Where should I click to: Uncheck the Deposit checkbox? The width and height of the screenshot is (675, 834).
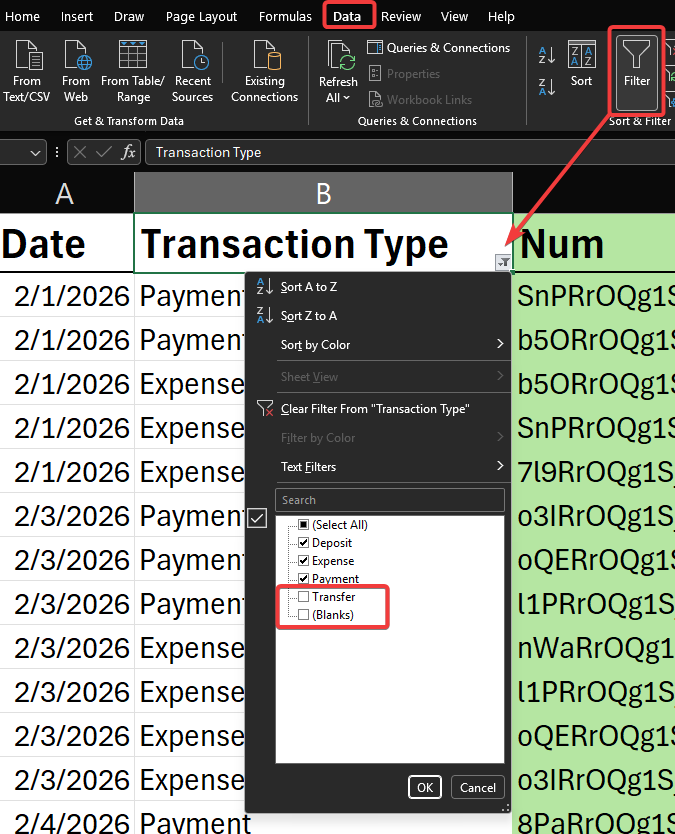[304, 543]
